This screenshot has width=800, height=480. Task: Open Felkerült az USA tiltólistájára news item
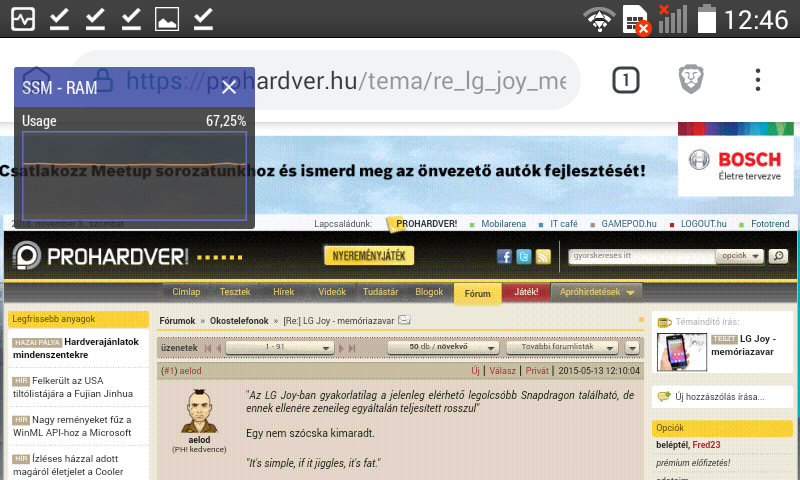point(73,387)
